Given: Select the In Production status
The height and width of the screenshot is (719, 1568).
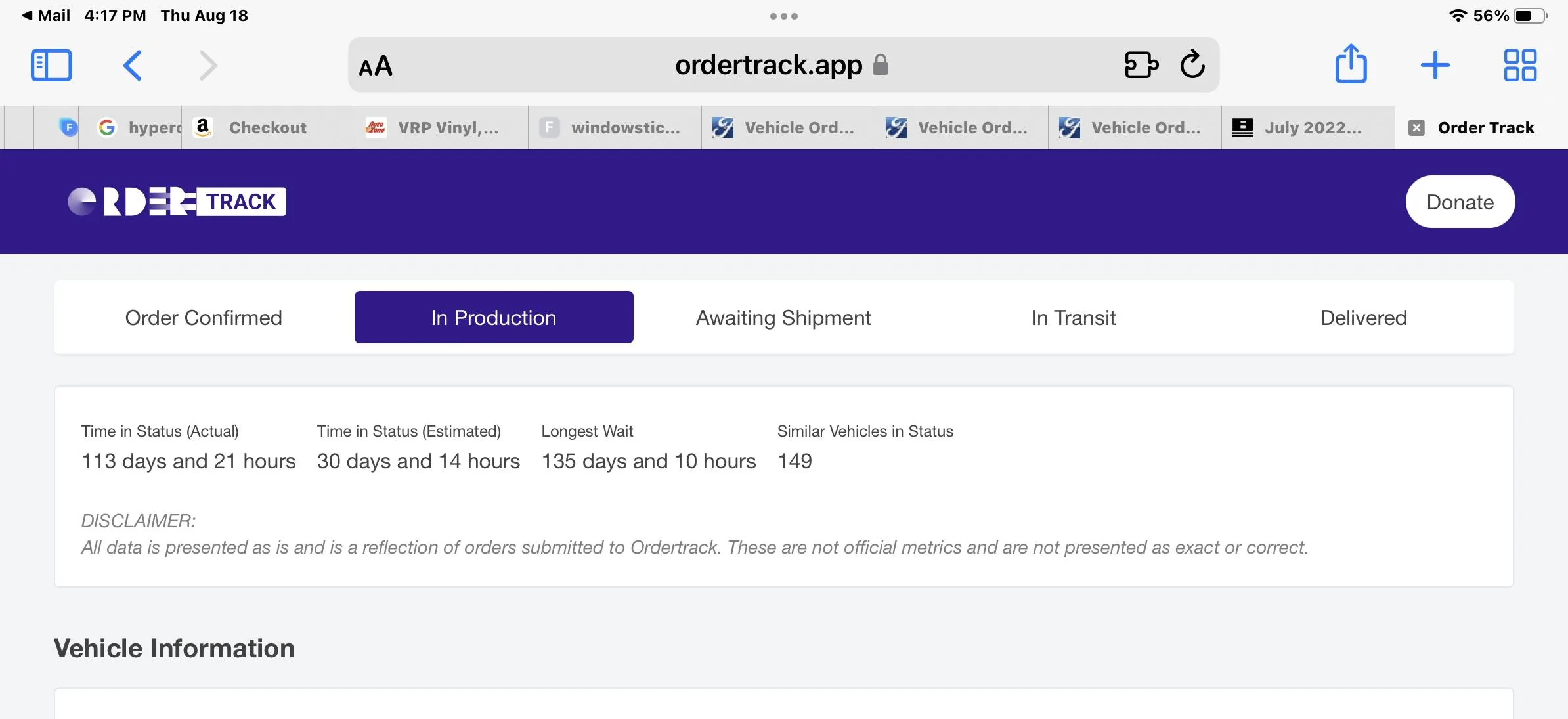Looking at the screenshot, I should coord(494,318).
